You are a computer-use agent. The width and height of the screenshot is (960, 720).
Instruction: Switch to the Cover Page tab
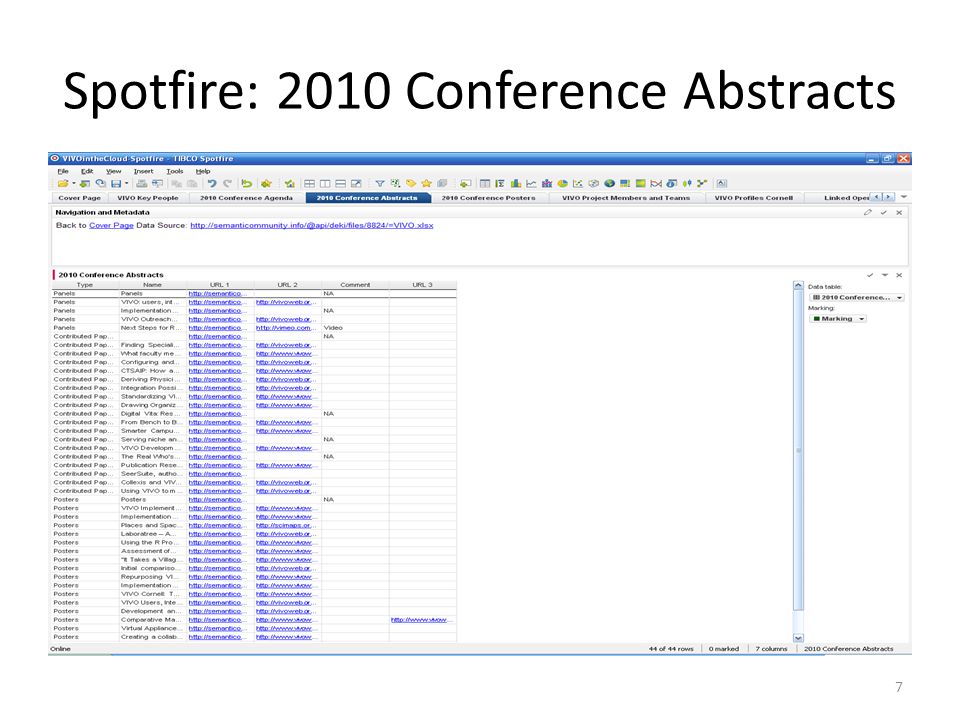(x=80, y=198)
